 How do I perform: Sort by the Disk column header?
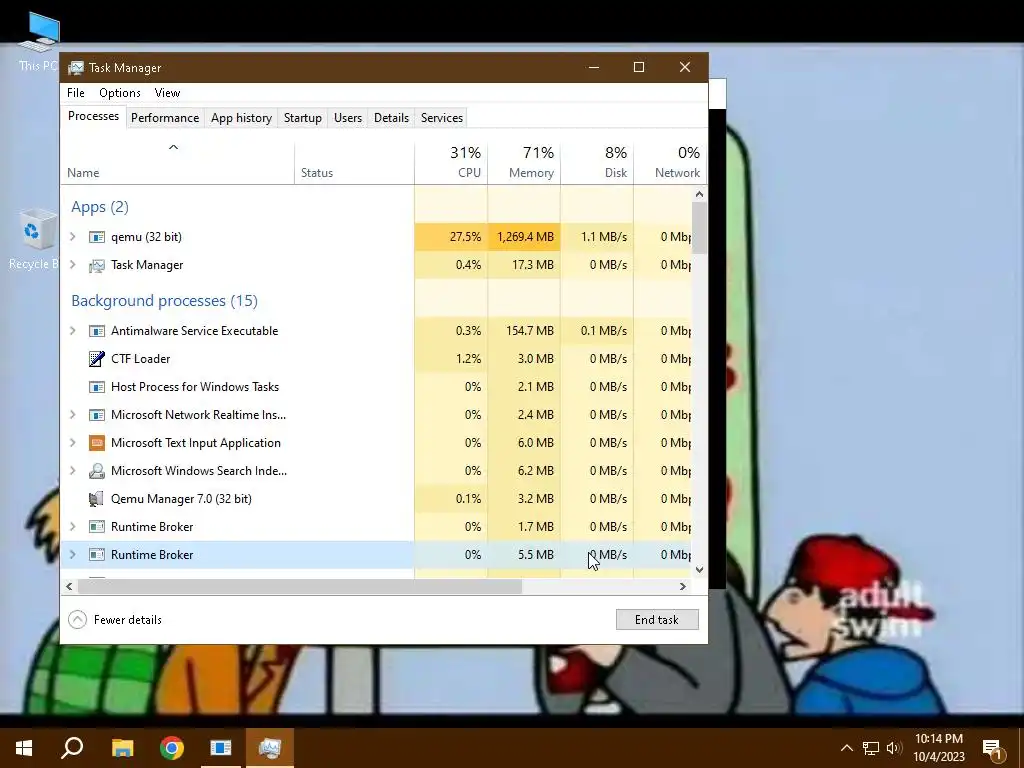pyautogui.click(x=597, y=163)
